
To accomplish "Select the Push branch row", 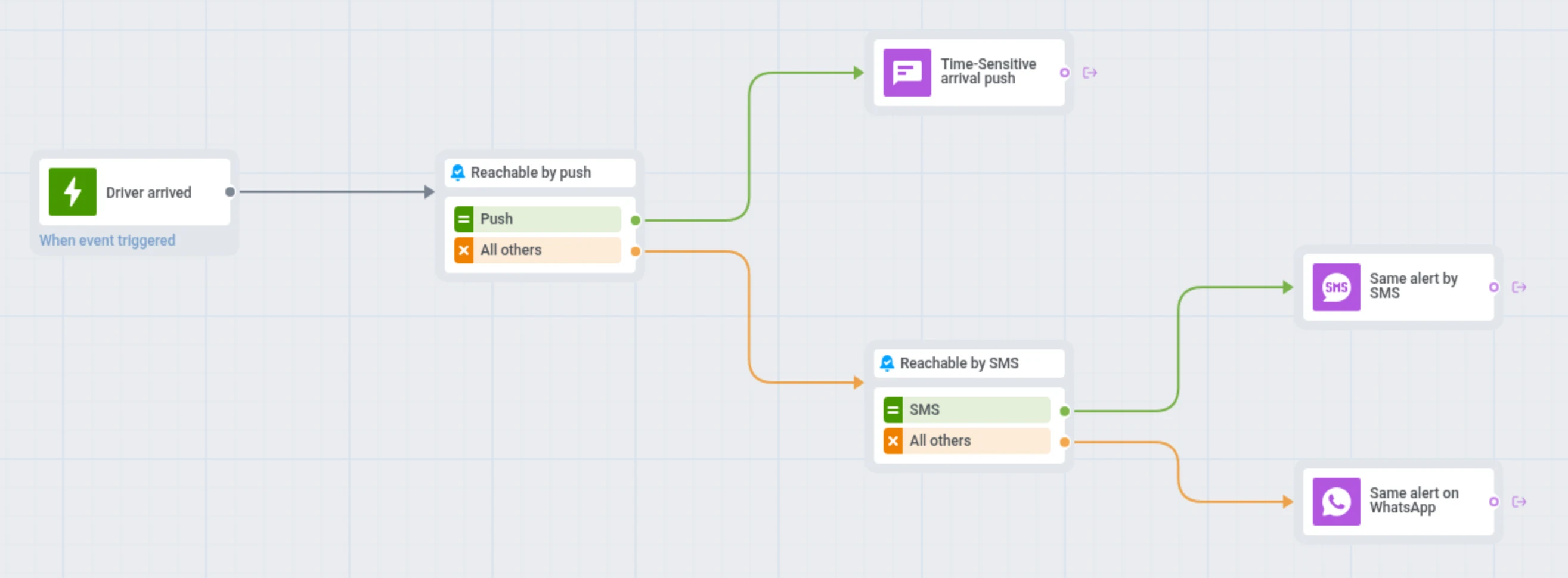I will 538,219.
